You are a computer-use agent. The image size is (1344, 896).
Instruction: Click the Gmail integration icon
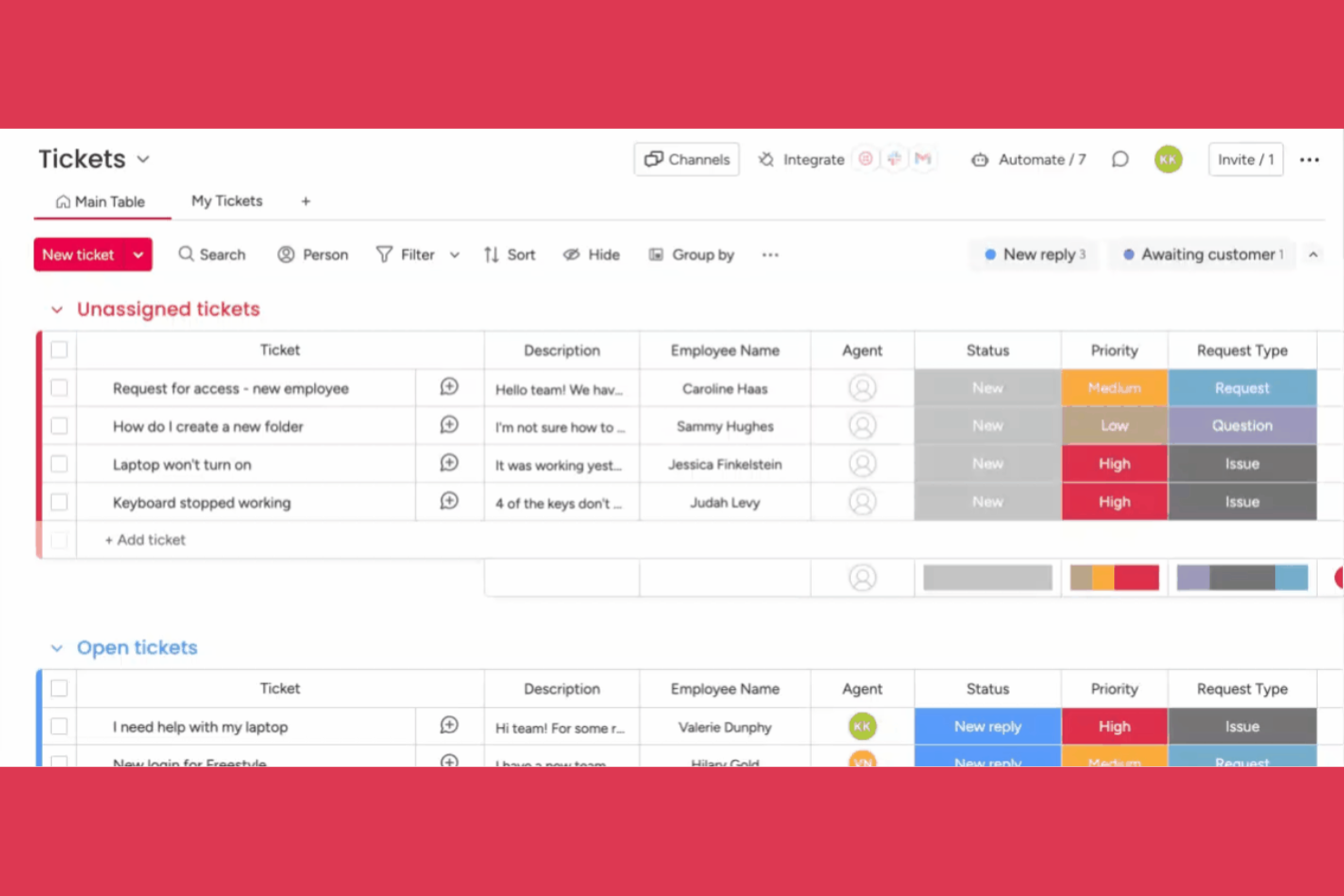923,158
